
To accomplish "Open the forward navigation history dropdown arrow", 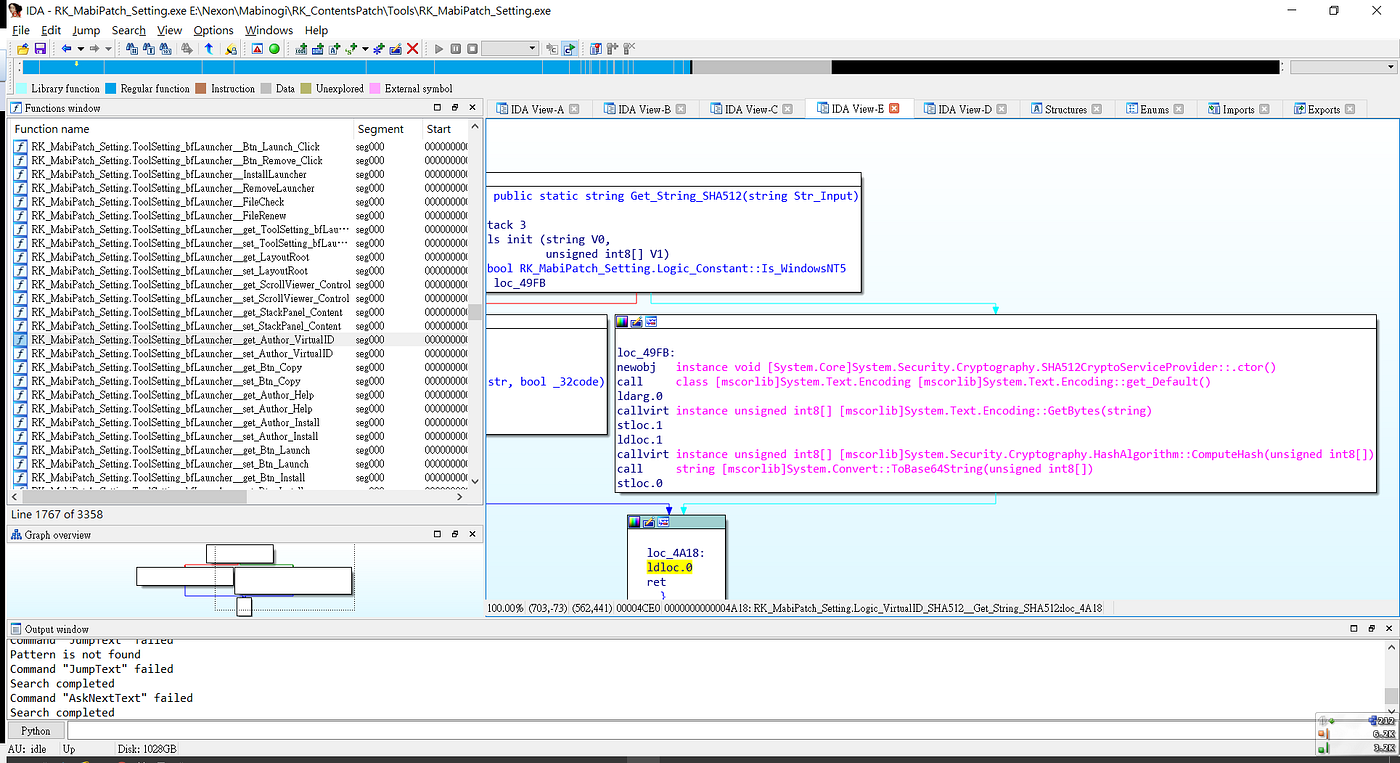I will click(x=109, y=48).
